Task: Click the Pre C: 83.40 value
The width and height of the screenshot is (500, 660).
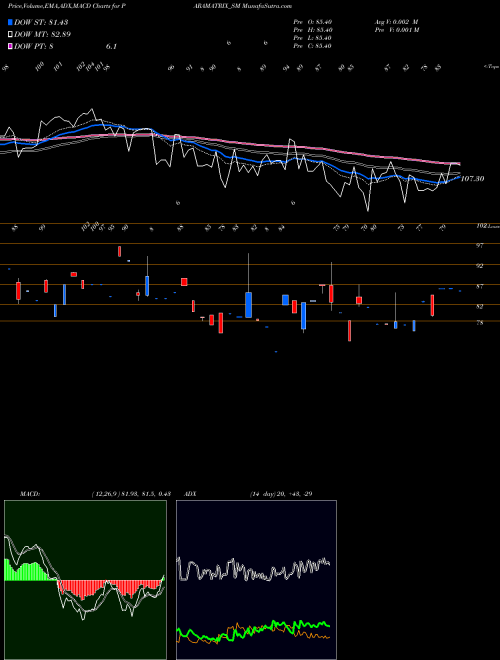Action: 312,46
